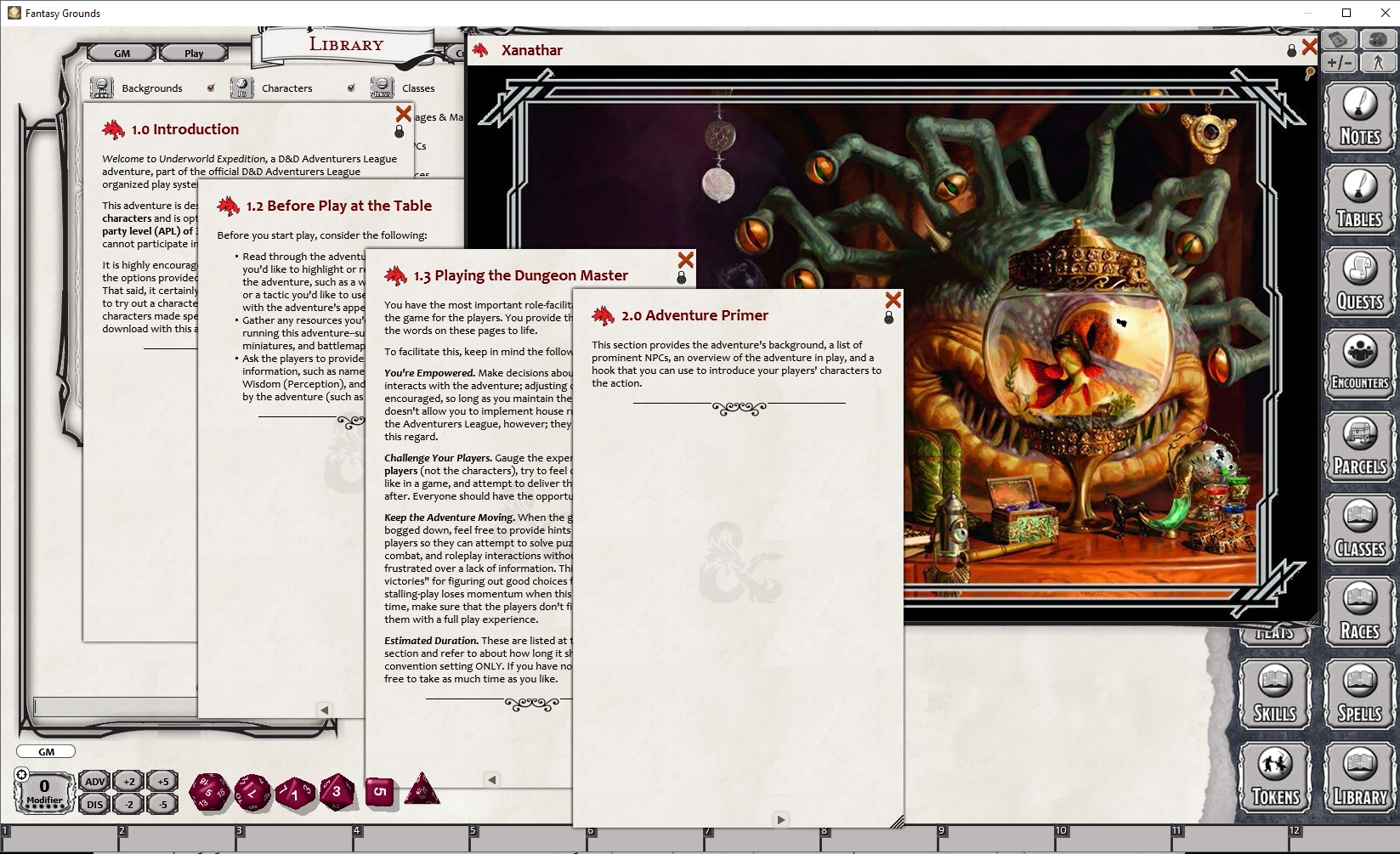Select the GM tab
Screen dimensions: 1400x854
click(121, 53)
